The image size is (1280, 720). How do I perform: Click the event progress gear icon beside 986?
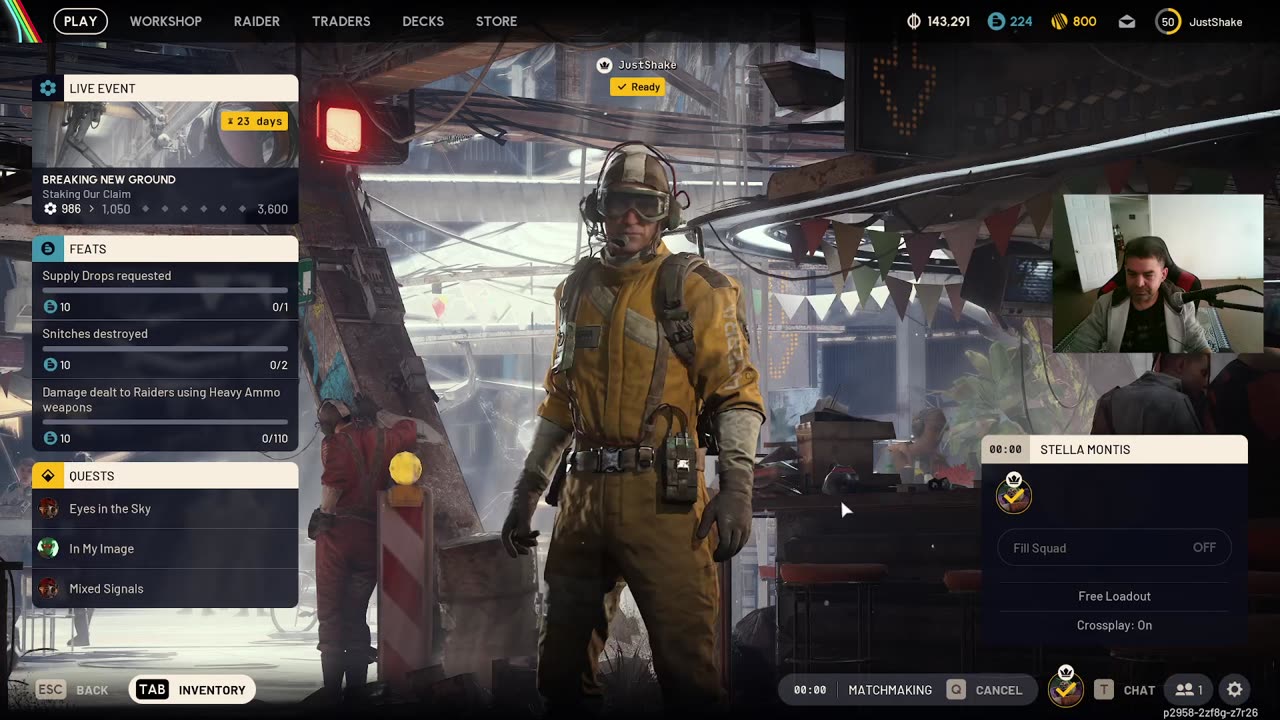coord(50,209)
